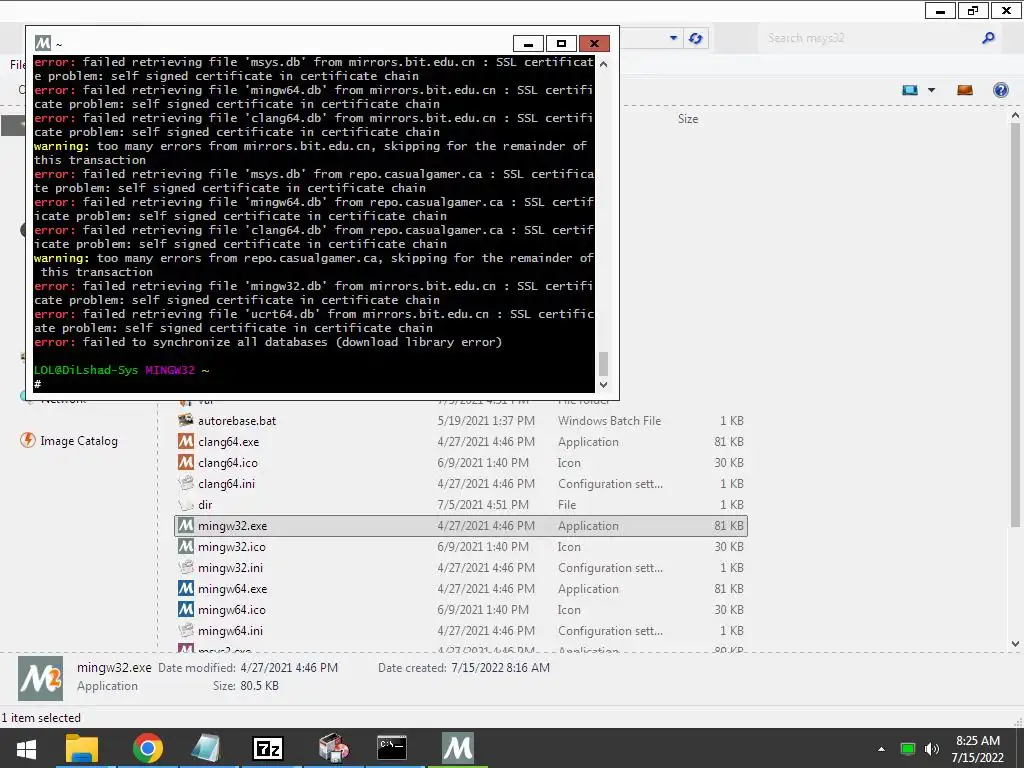Viewport: 1024px width, 768px height.
Task: Open the terminal window M system menu
Action: 43,43
